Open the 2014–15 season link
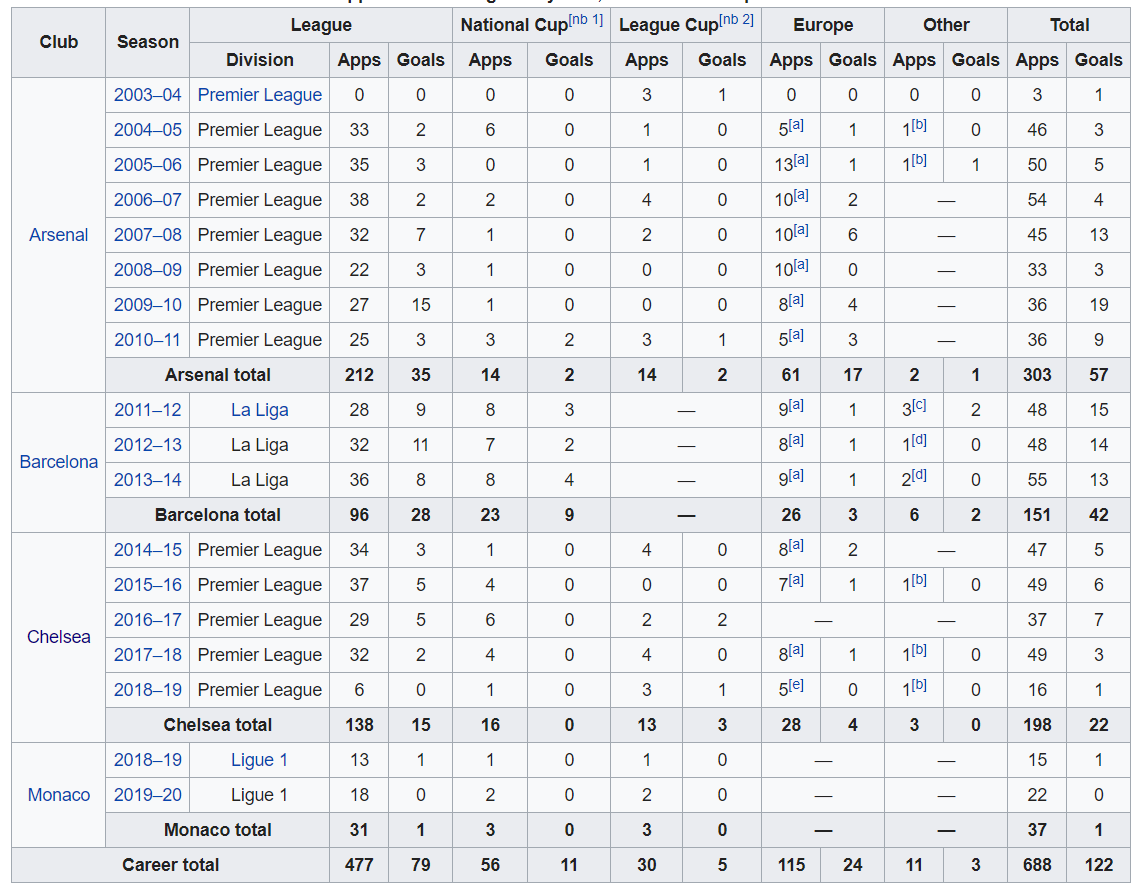This screenshot has height=890, width=1140. [148, 550]
